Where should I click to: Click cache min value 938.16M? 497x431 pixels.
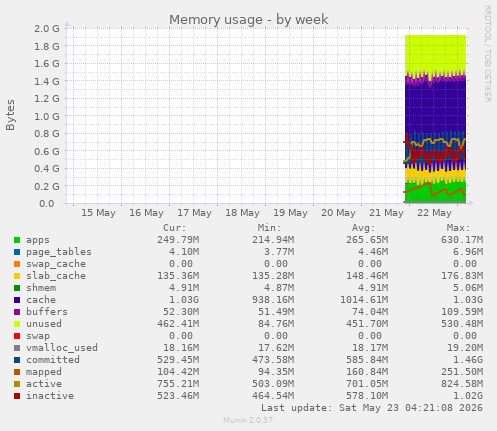(273, 300)
